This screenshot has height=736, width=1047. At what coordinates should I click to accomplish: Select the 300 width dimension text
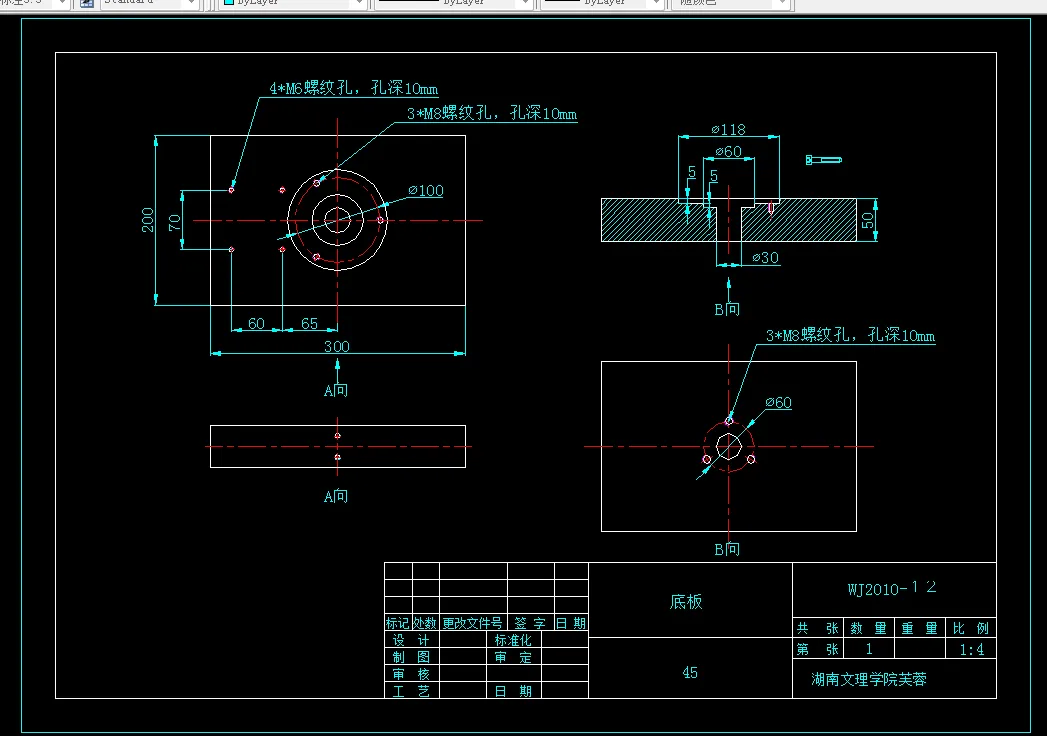[x=337, y=346]
